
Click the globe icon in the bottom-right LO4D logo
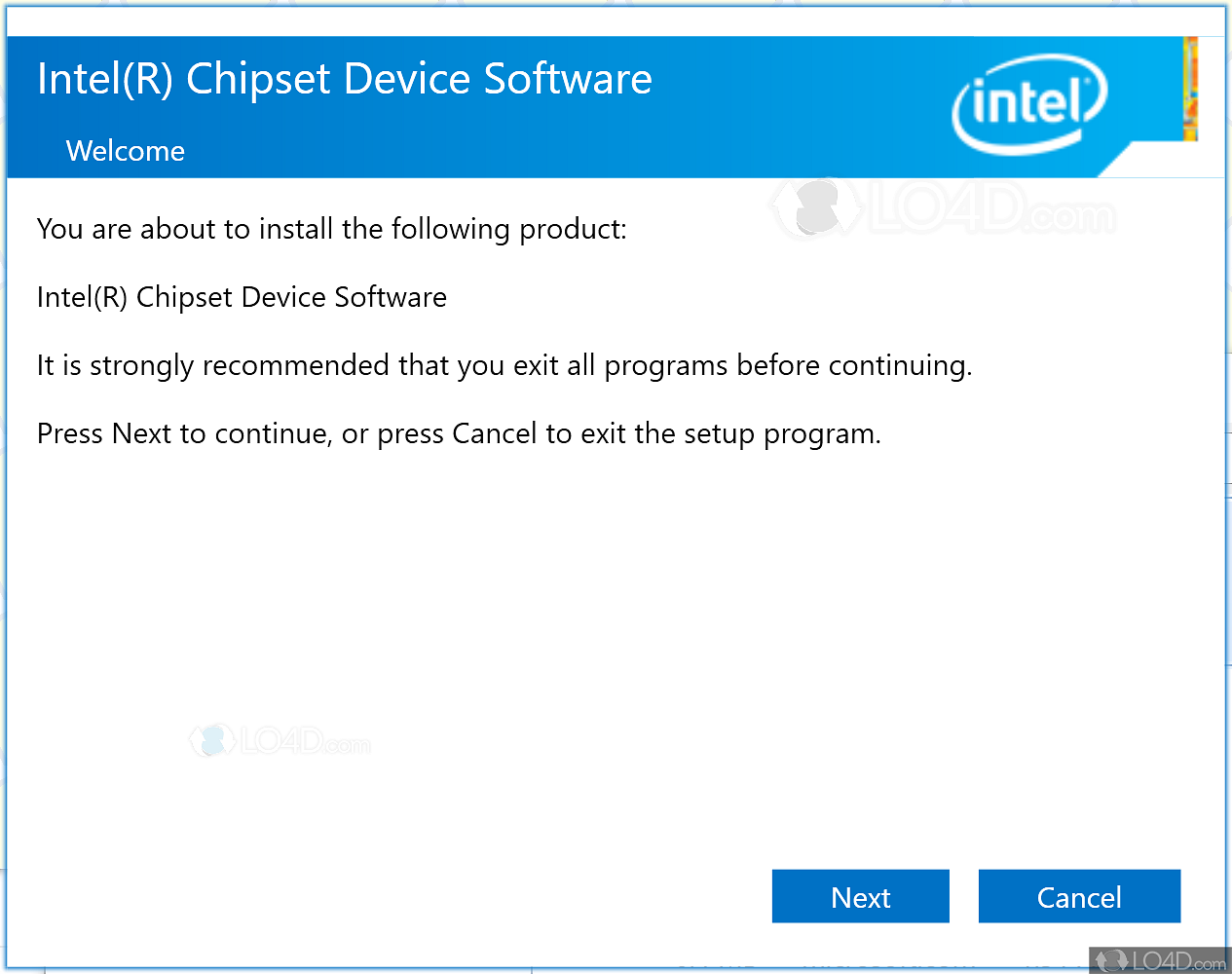pyautogui.click(x=1110, y=960)
